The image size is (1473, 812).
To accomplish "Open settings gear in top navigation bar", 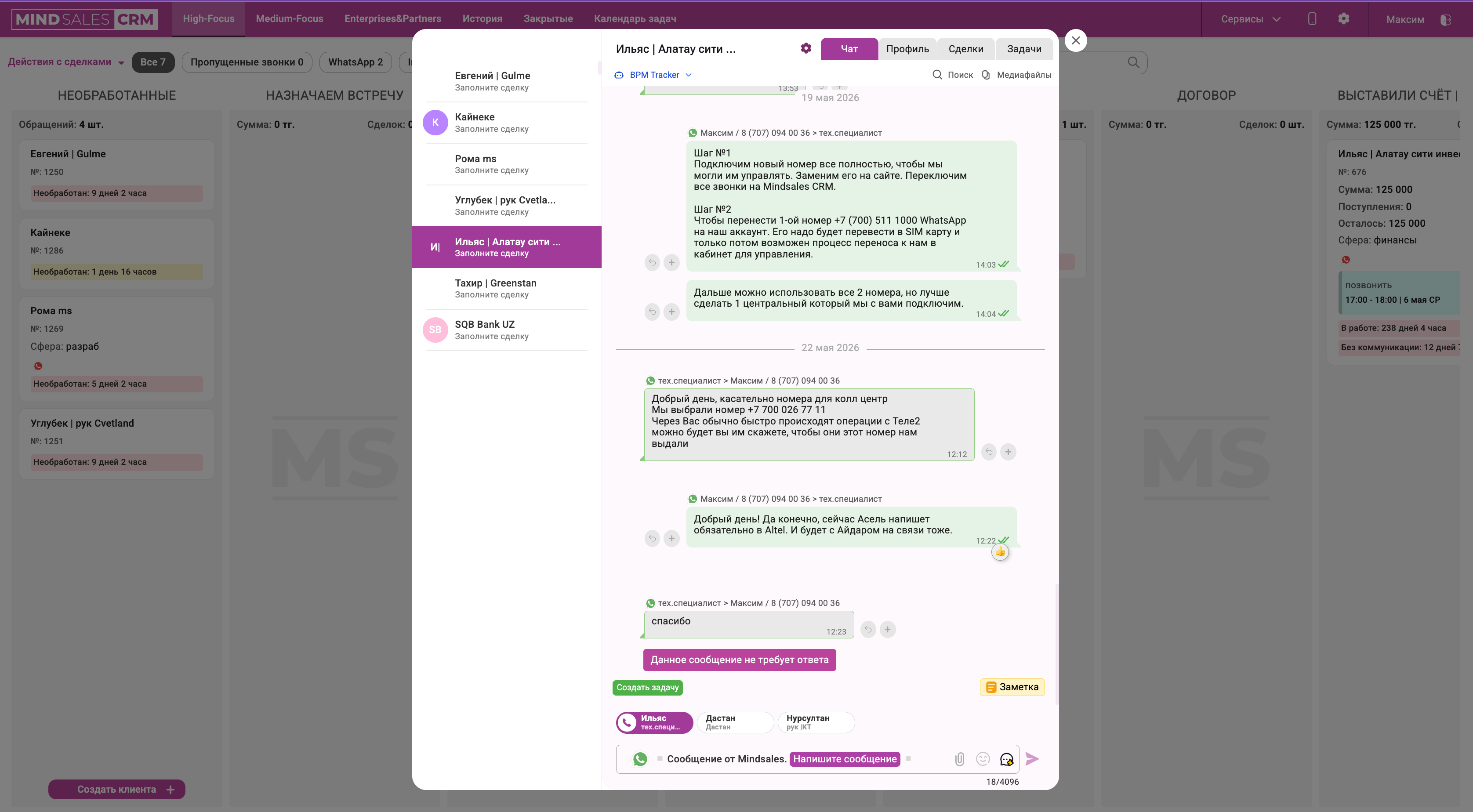I will point(1344,19).
